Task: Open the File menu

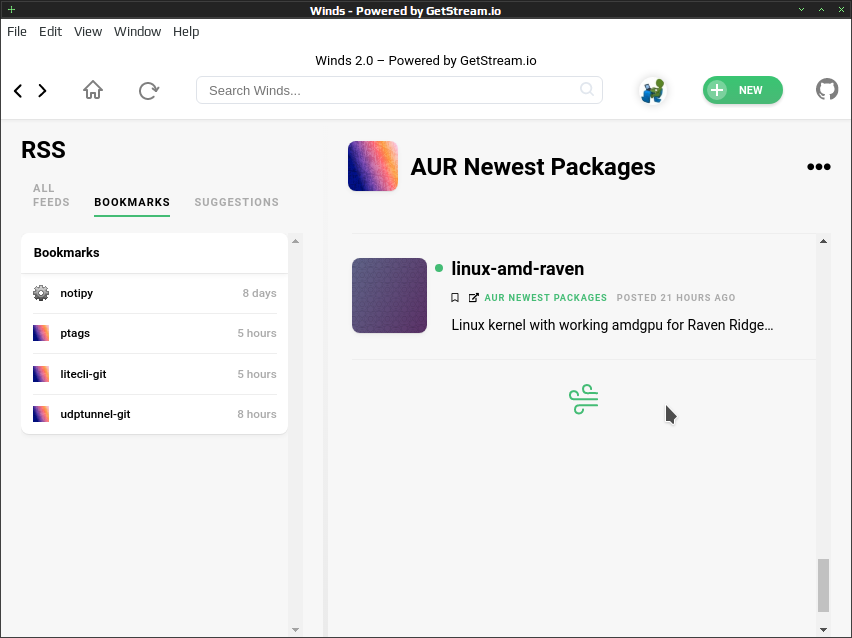Action: pos(17,32)
